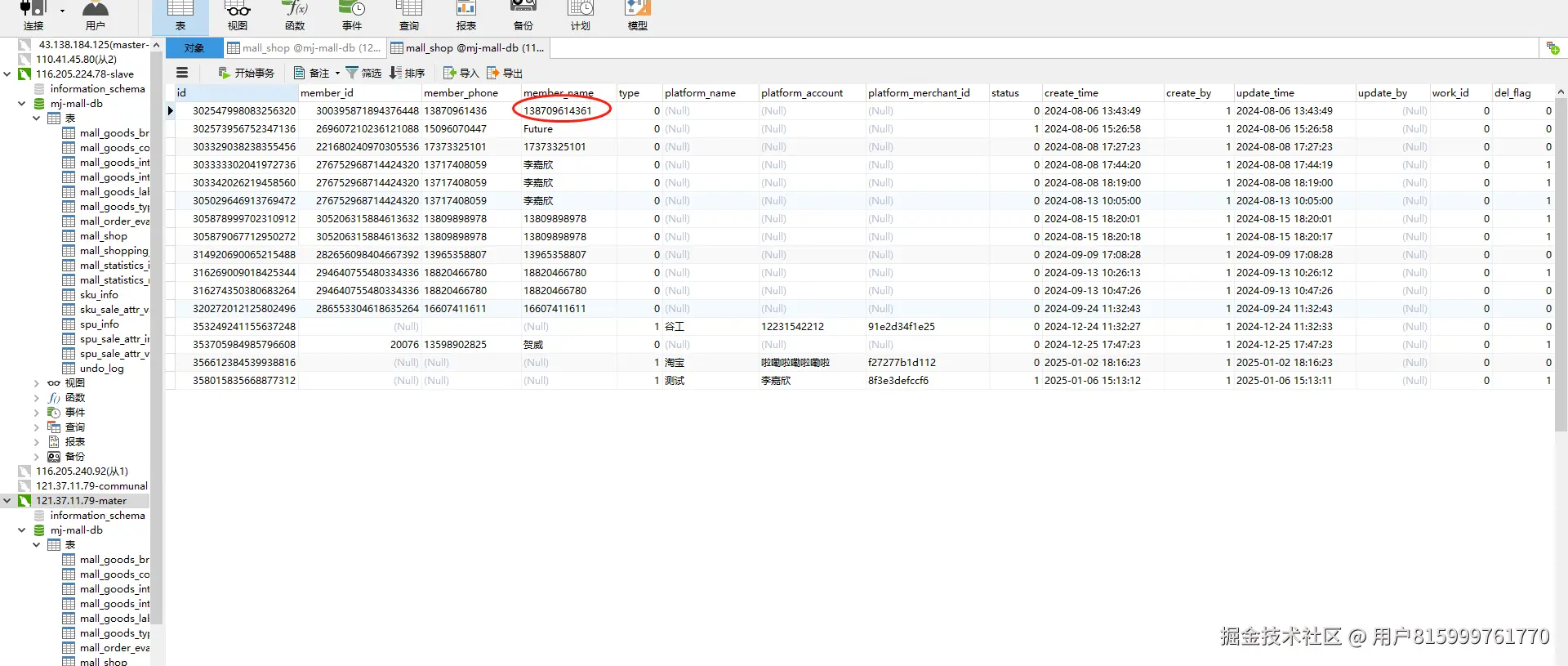1568x666 pixels.
Task: Open the 备份 (backup) toolbar icon
Action: (x=523, y=15)
